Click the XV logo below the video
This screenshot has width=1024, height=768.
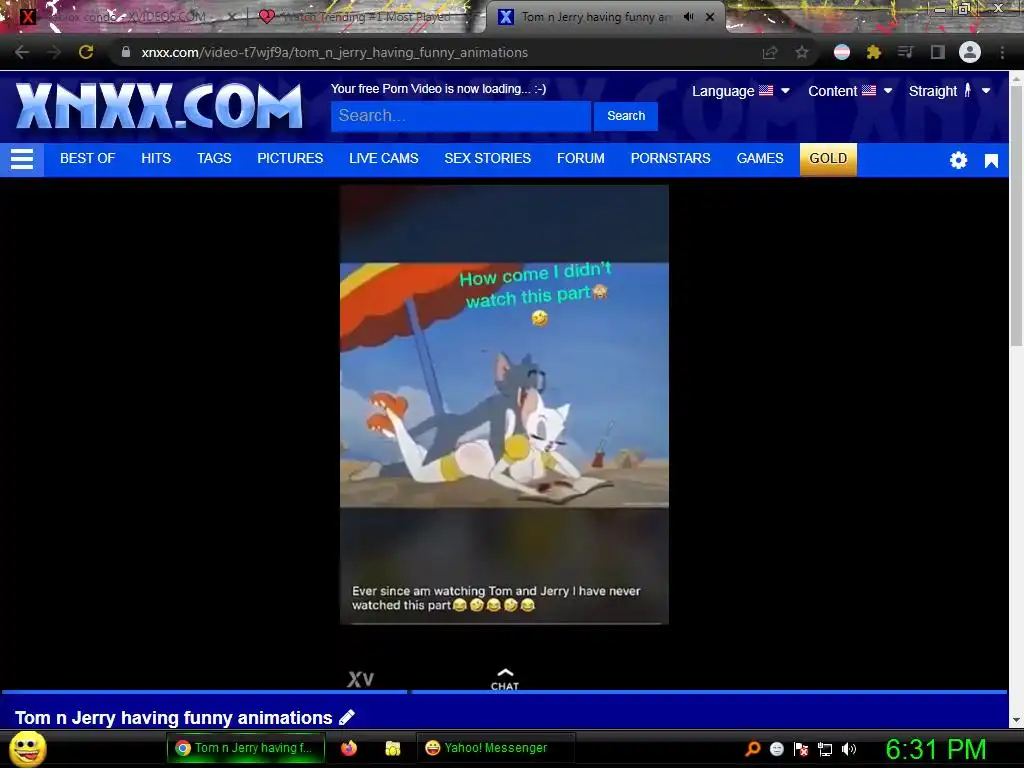coord(360,679)
